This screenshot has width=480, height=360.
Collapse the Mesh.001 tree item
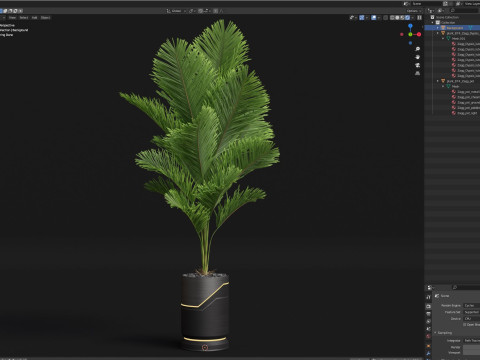[443, 39]
